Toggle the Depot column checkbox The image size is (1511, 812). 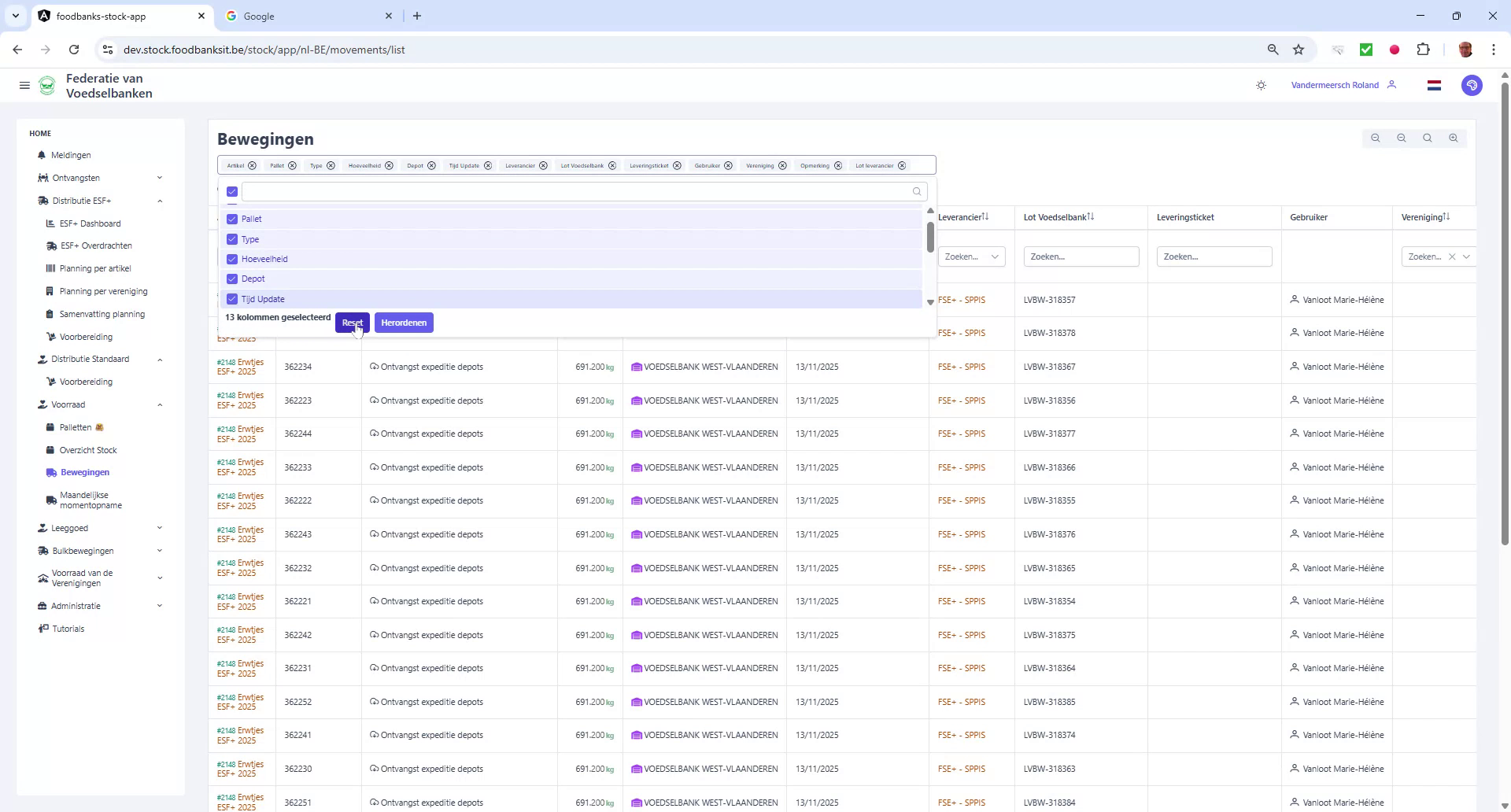pos(231,279)
